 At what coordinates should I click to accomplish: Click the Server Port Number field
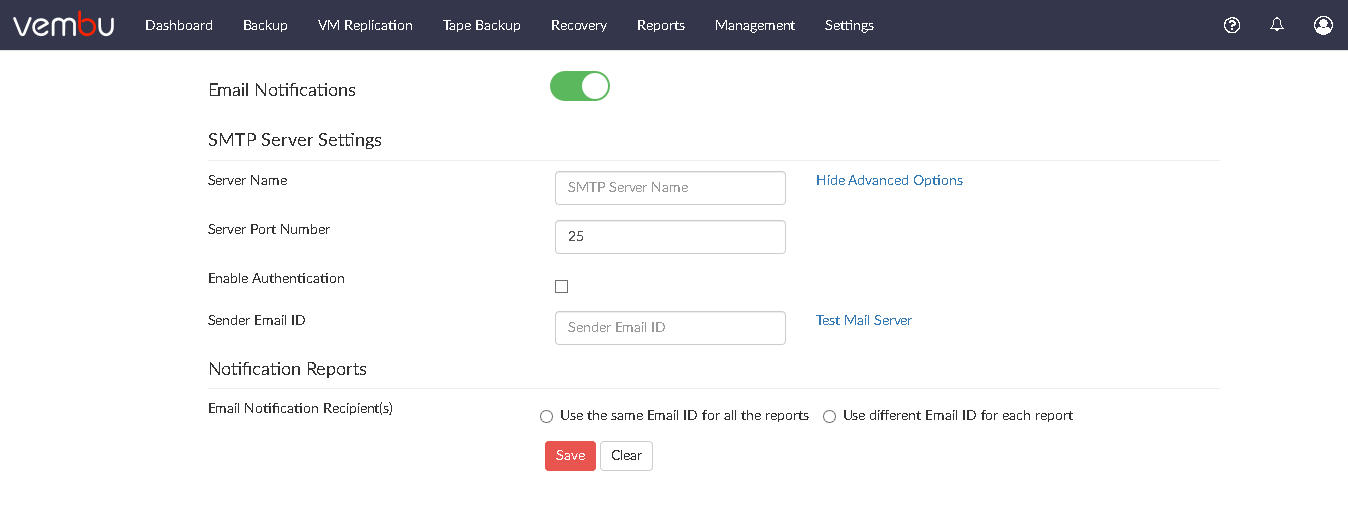[x=670, y=237]
